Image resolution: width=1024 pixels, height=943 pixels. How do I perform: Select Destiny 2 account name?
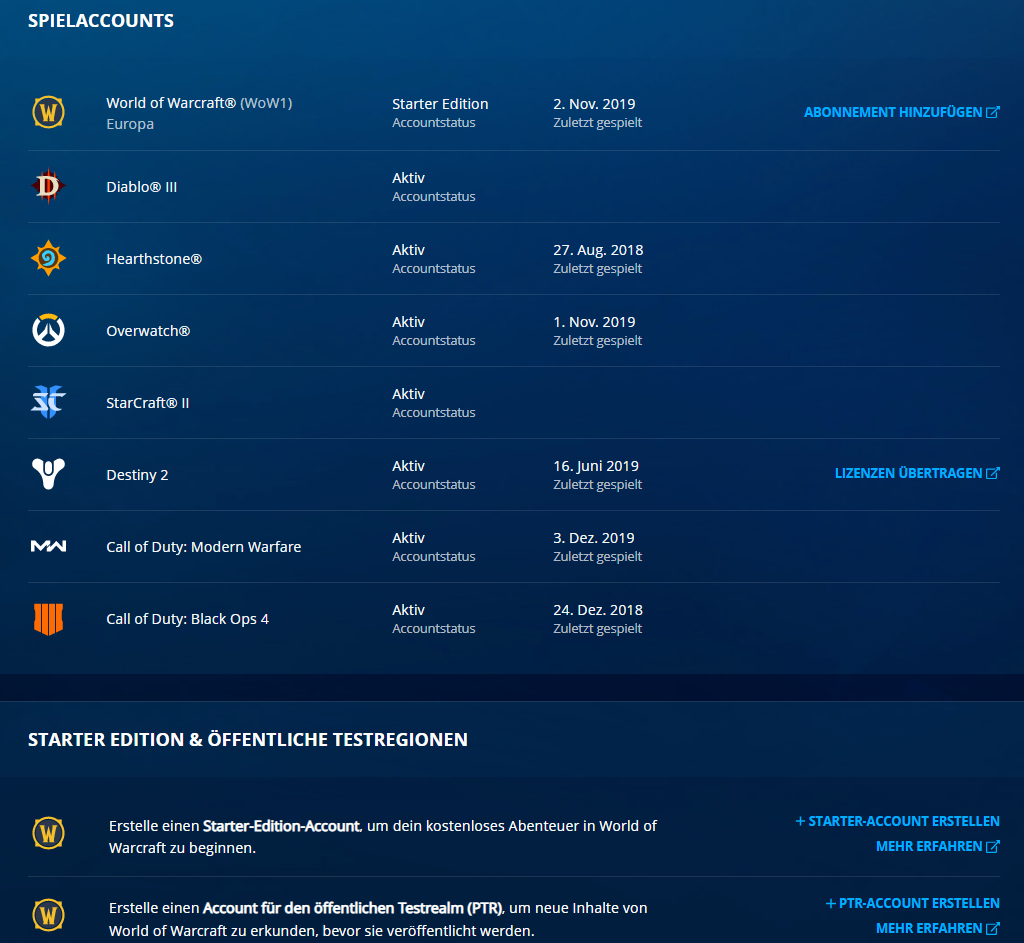coord(137,475)
